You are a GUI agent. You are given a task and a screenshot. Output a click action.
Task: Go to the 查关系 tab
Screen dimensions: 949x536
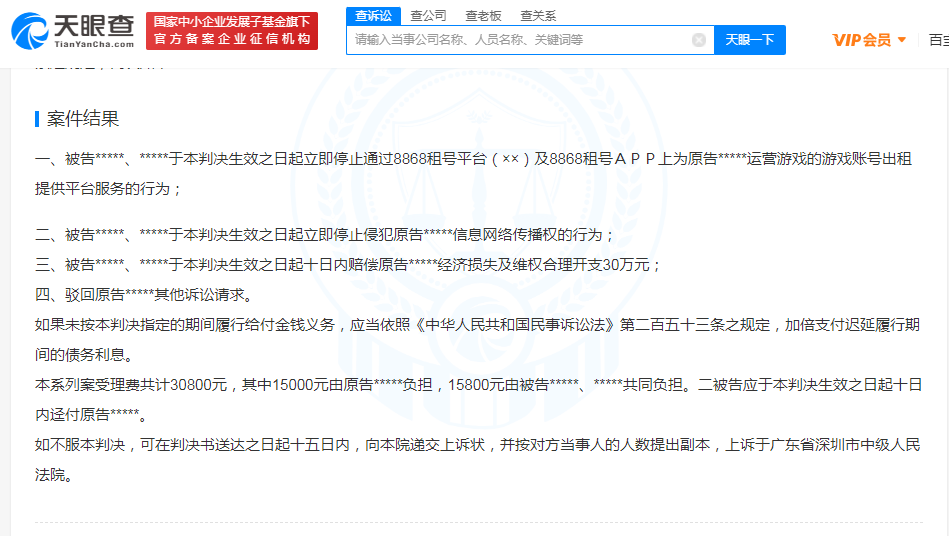point(538,15)
